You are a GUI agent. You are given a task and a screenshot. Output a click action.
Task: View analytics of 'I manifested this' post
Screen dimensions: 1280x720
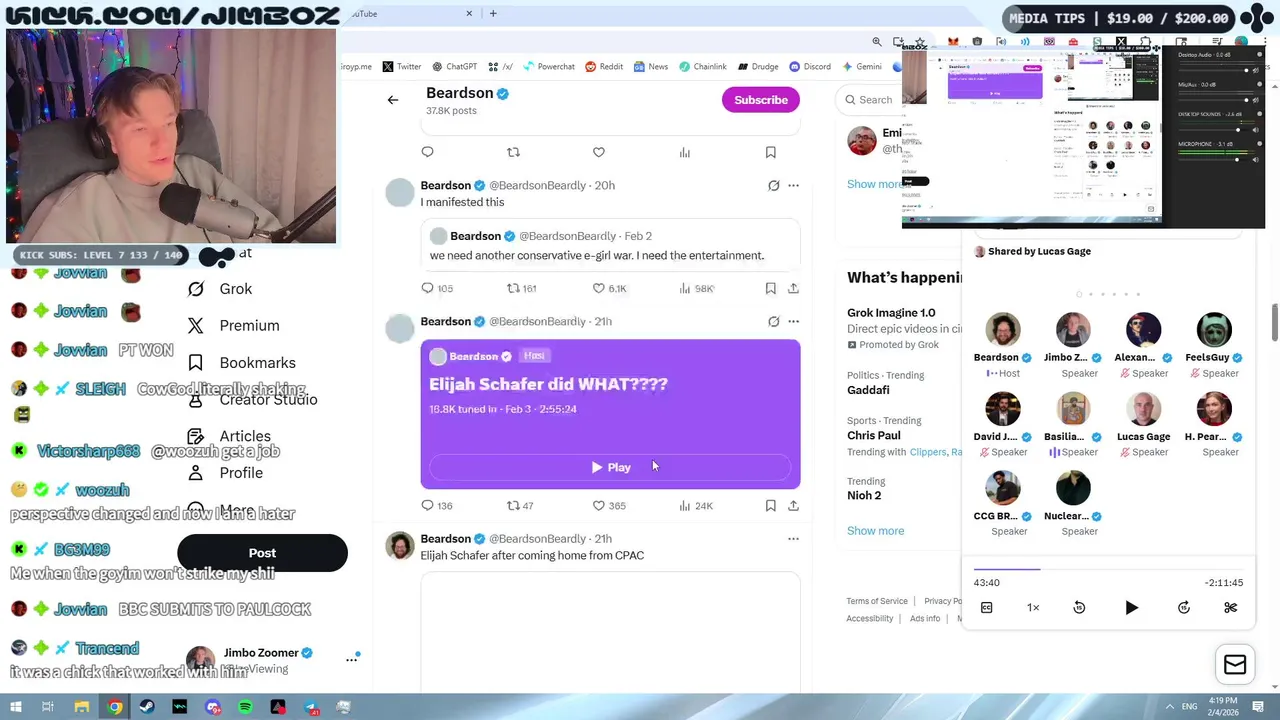695,288
